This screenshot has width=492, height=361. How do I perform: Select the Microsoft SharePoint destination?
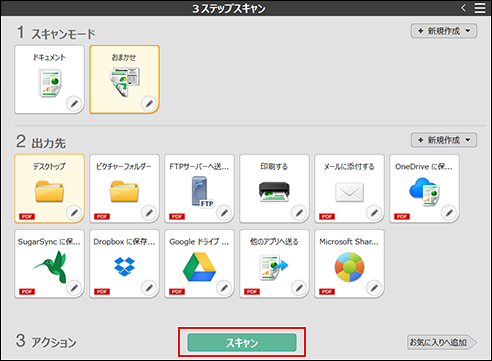coord(349,263)
